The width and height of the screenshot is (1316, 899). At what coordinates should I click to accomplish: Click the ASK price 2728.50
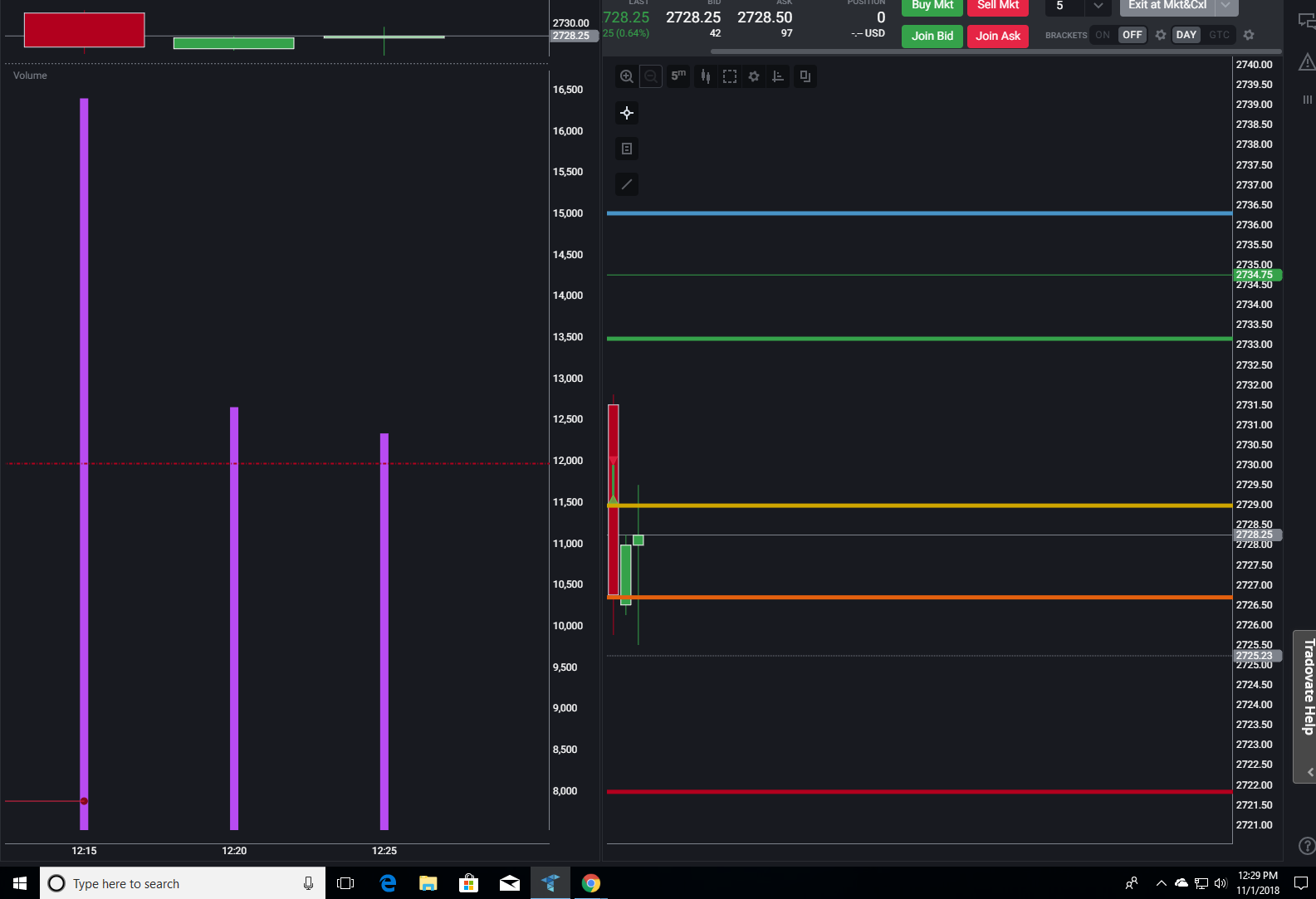(765, 17)
